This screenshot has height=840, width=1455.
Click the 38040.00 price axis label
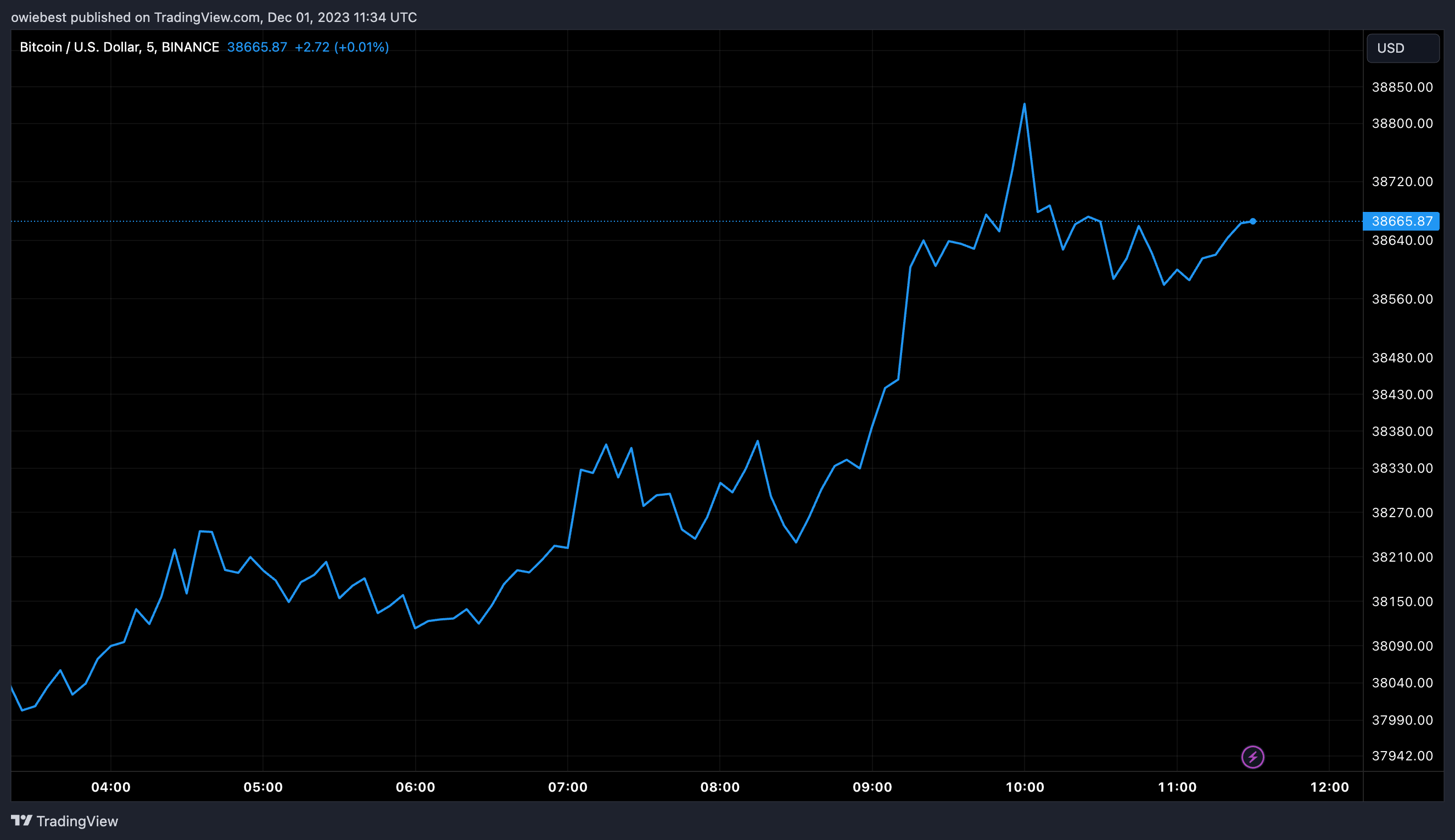[x=1402, y=682]
